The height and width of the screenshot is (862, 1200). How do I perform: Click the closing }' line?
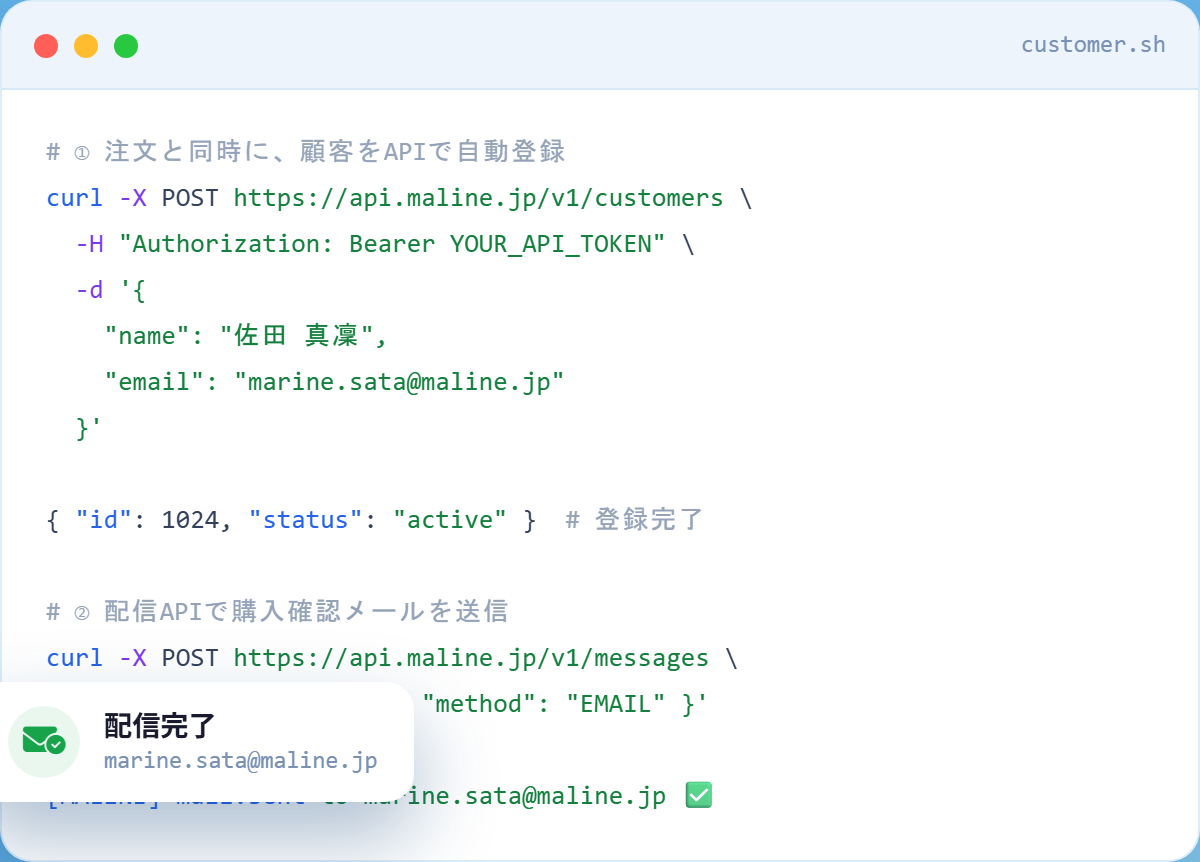click(x=90, y=428)
